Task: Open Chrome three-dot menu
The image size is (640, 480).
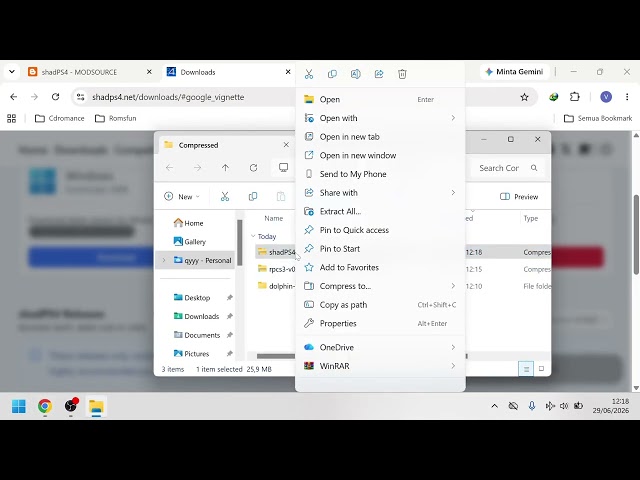Action: pyautogui.click(x=627, y=97)
